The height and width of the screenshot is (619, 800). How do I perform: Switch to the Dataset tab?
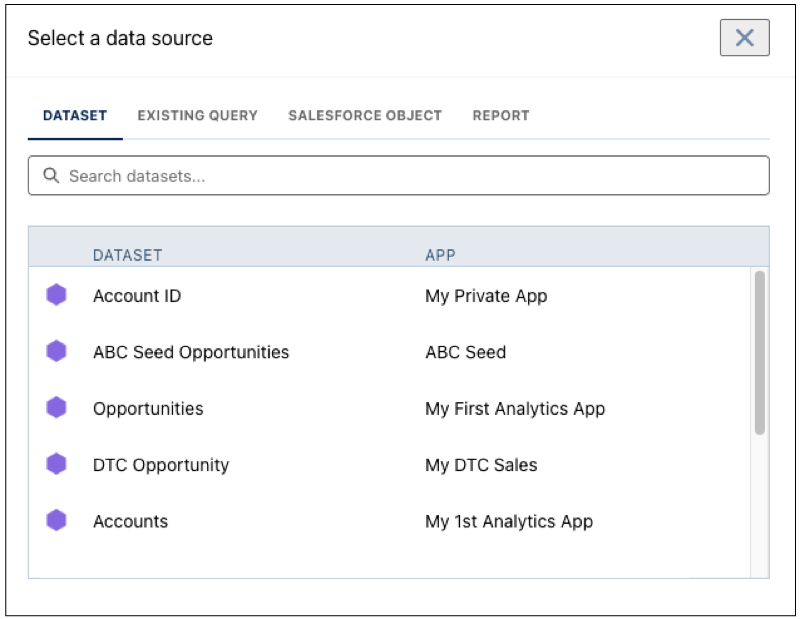pos(75,115)
